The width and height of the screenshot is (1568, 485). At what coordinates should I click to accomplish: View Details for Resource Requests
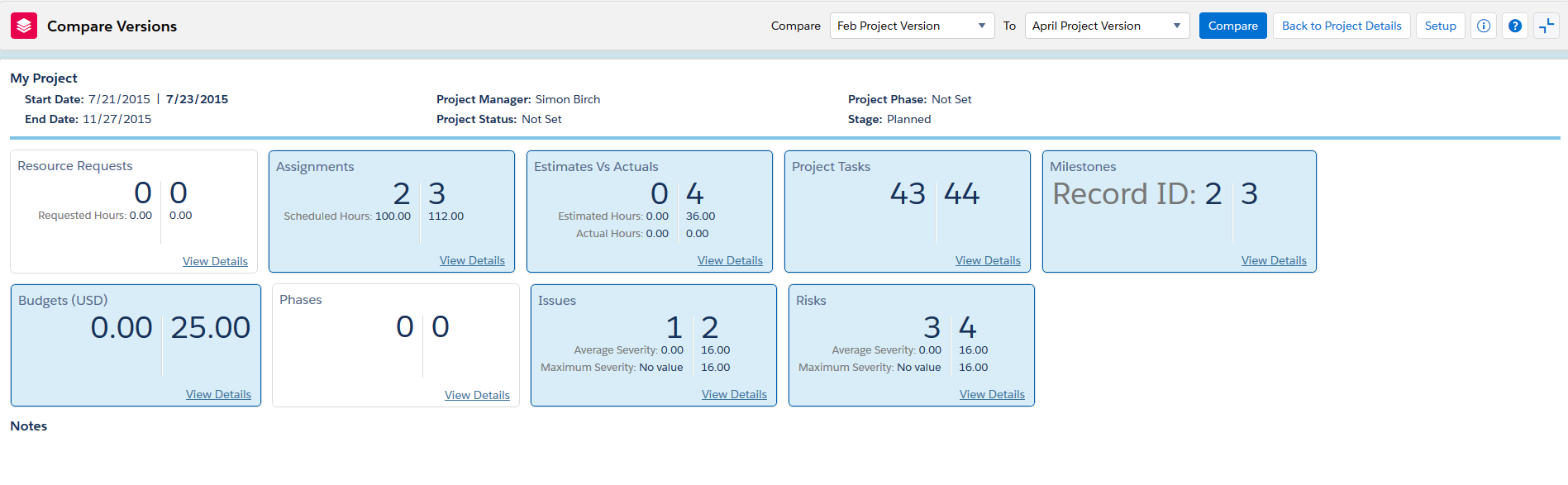coord(215,261)
